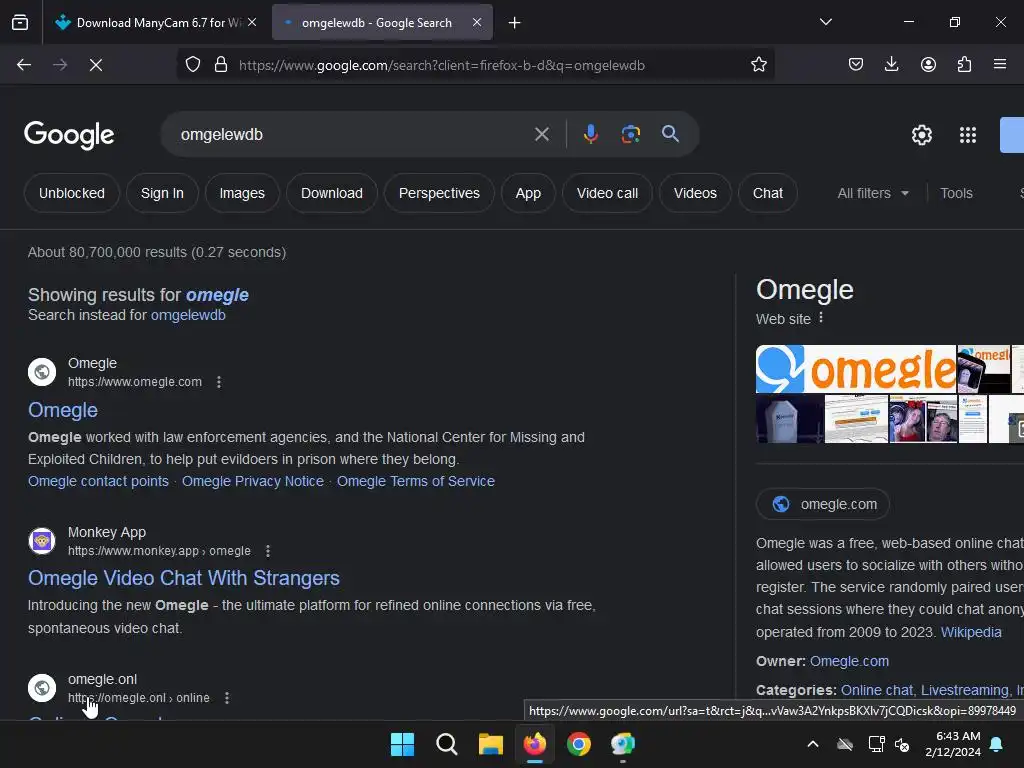Go back to the previous page

[x=24, y=65]
